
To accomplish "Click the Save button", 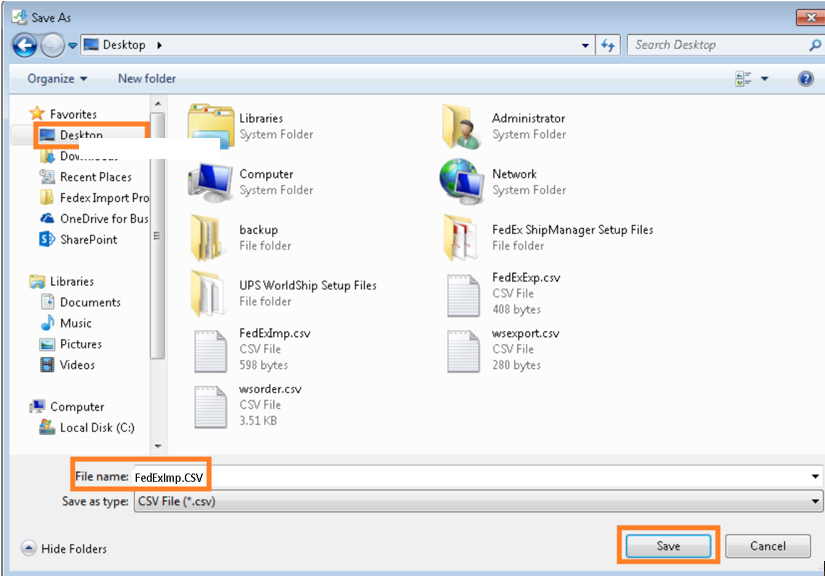I will [x=668, y=547].
